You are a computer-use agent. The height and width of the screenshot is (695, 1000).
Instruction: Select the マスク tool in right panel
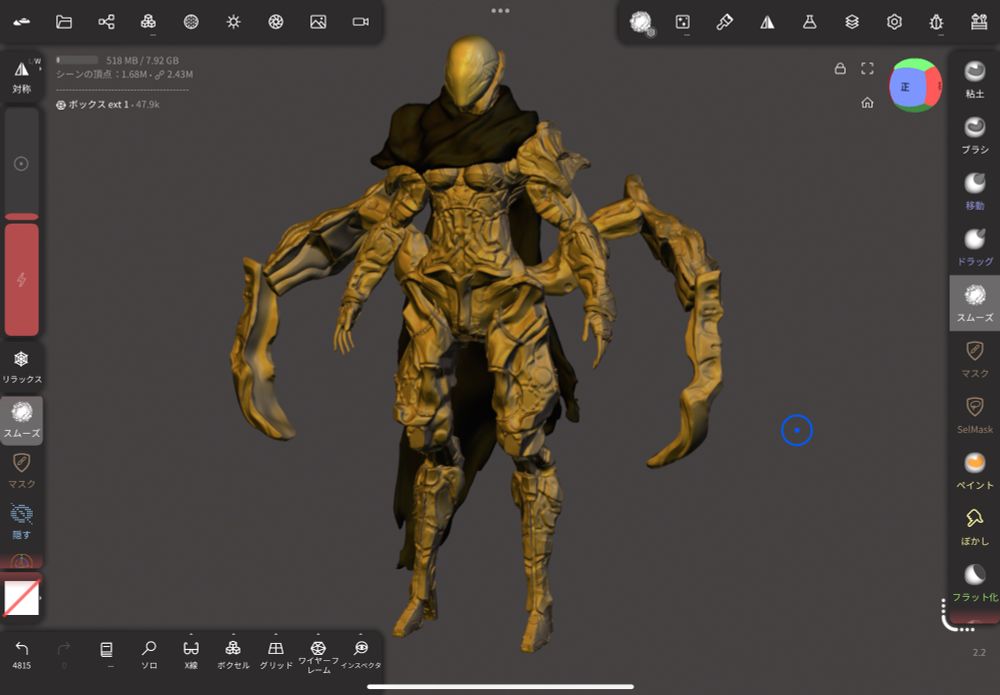[974, 359]
